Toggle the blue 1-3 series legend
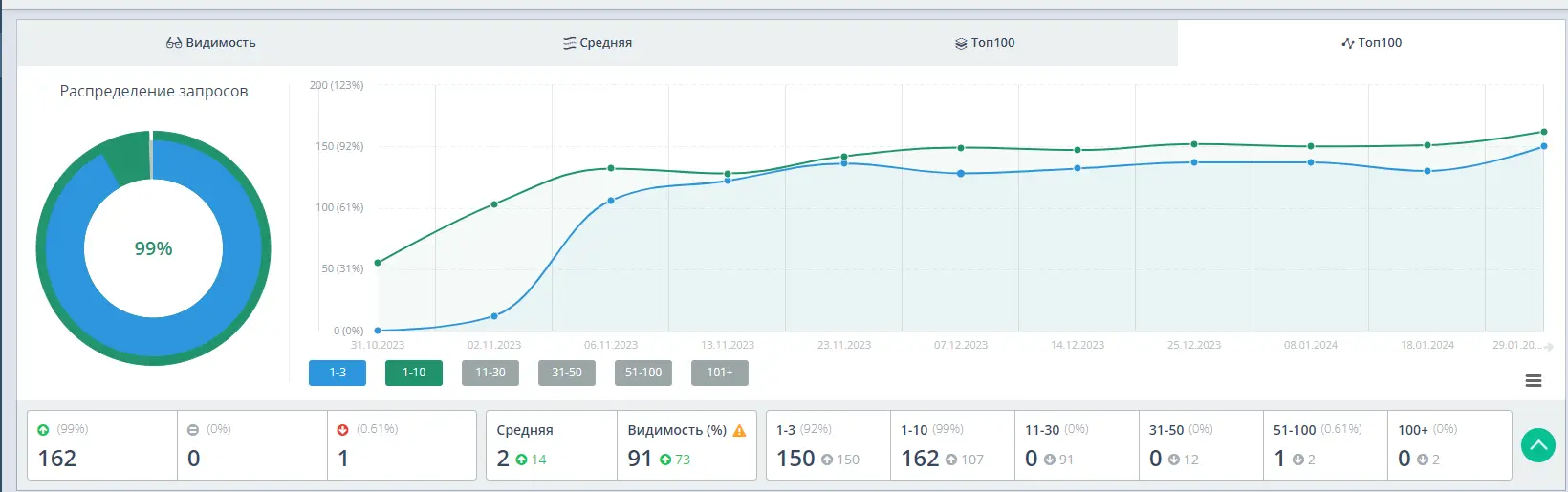Image resolution: width=1568 pixels, height=492 pixels. click(x=338, y=373)
